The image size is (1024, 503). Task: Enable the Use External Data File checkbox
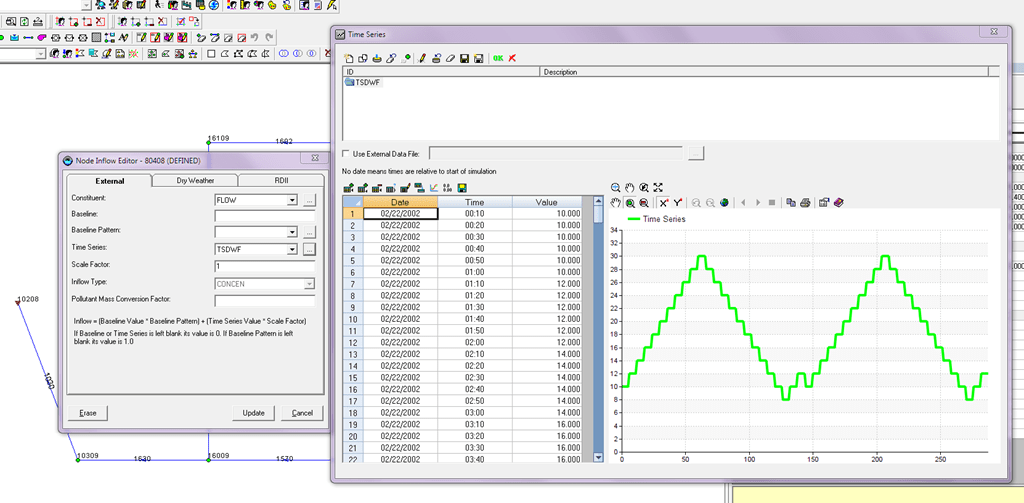click(346, 154)
